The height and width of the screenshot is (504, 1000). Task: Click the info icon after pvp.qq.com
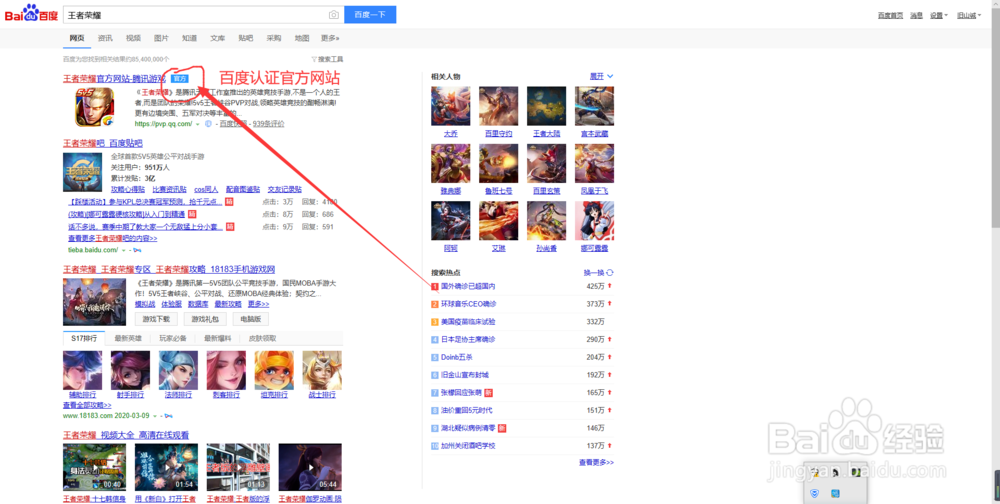[x=208, y=124]
